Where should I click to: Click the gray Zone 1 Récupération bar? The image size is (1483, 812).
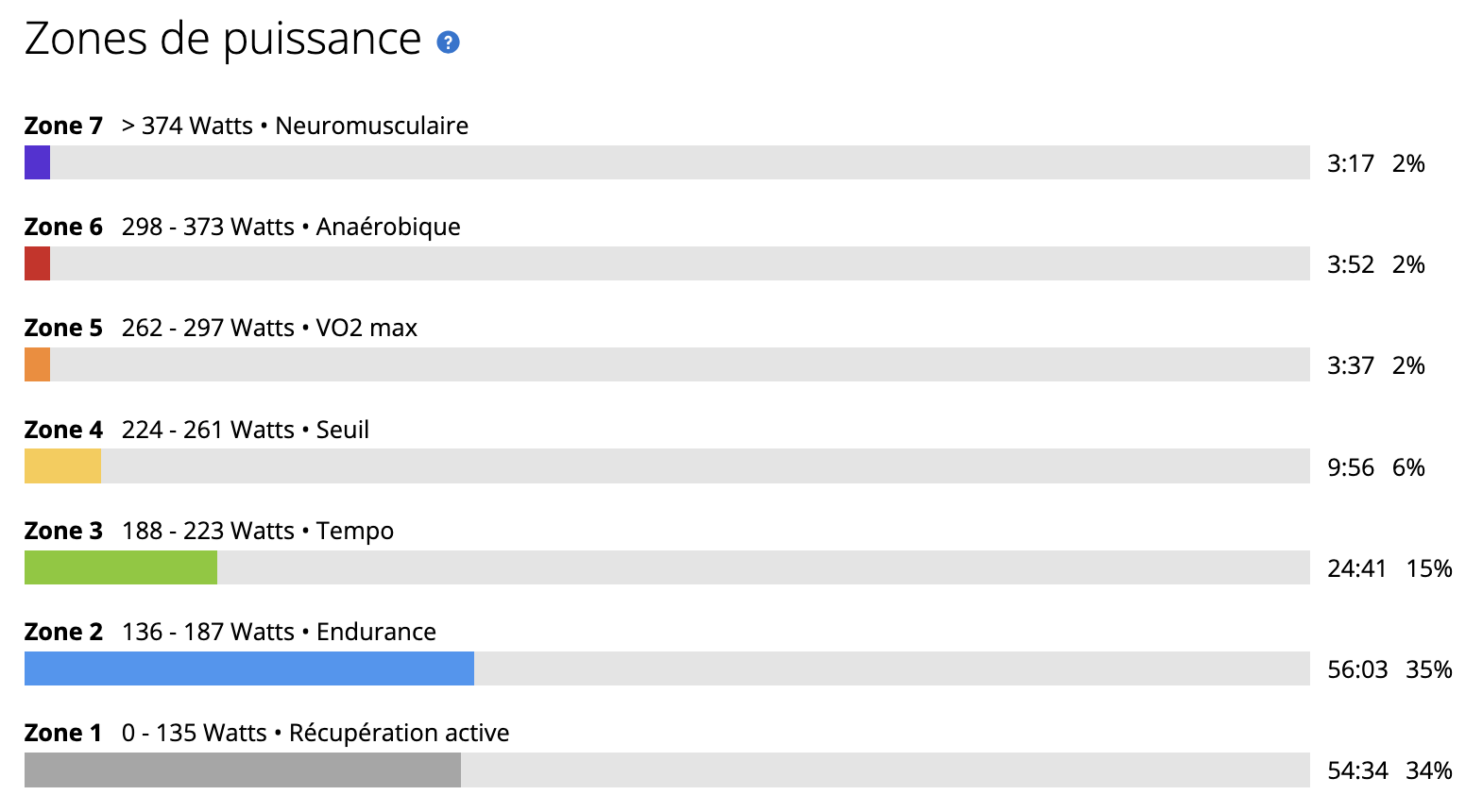(x=243, y=770)
